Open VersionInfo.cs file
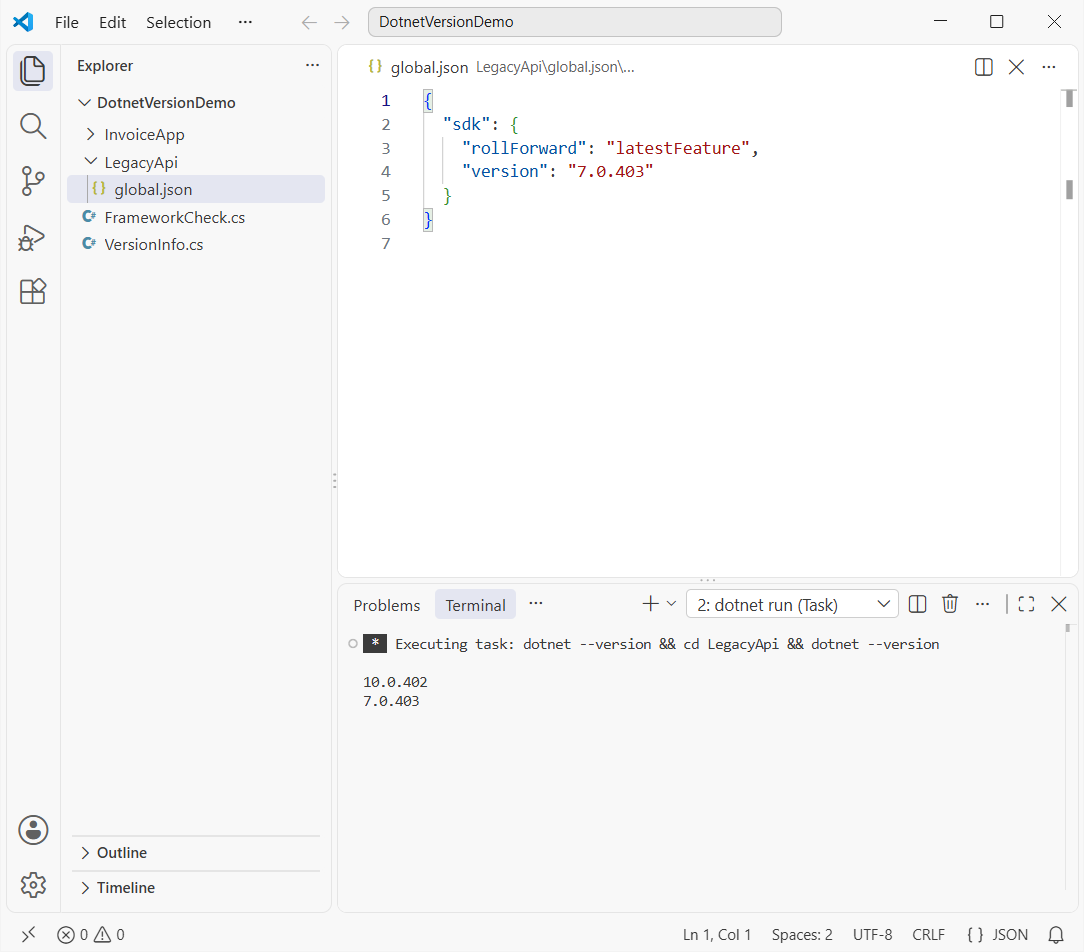 click(196, 244)
